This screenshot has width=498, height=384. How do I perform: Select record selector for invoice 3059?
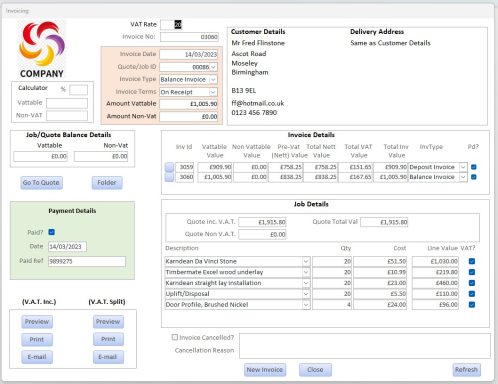[169, 167]
